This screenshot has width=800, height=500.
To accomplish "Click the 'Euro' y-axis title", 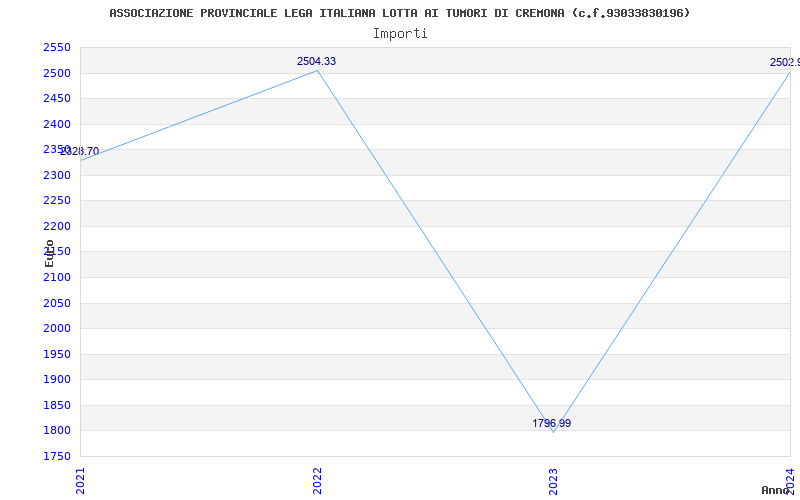I will tap(49, 253).
